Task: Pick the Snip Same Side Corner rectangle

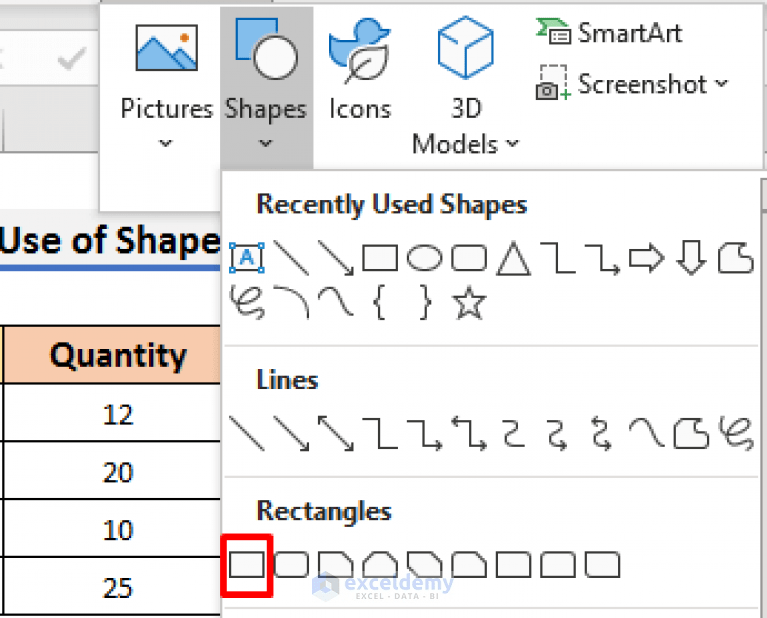Action: click(380, 565)
